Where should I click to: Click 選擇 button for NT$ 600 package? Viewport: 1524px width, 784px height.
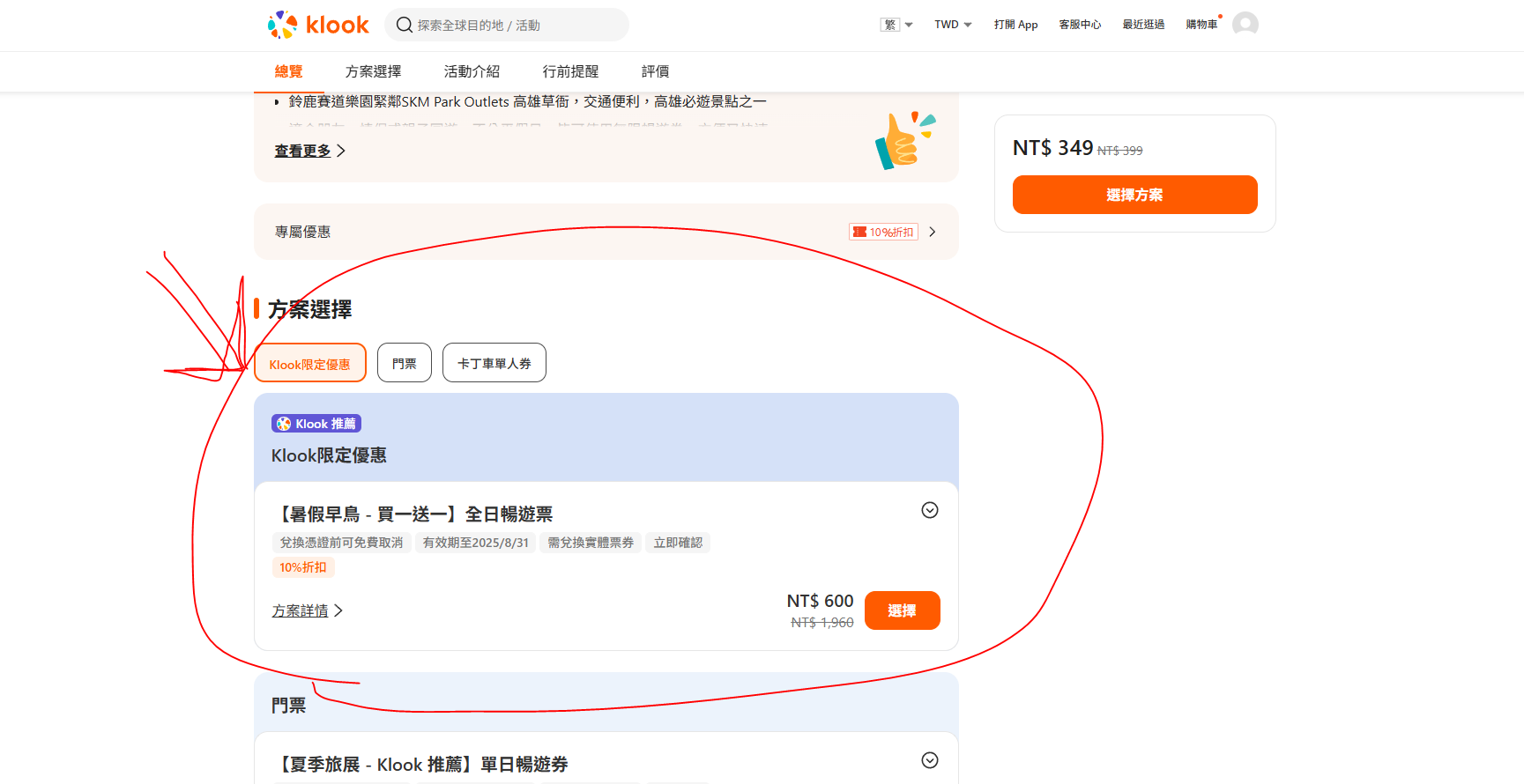(x=903, y=610)
